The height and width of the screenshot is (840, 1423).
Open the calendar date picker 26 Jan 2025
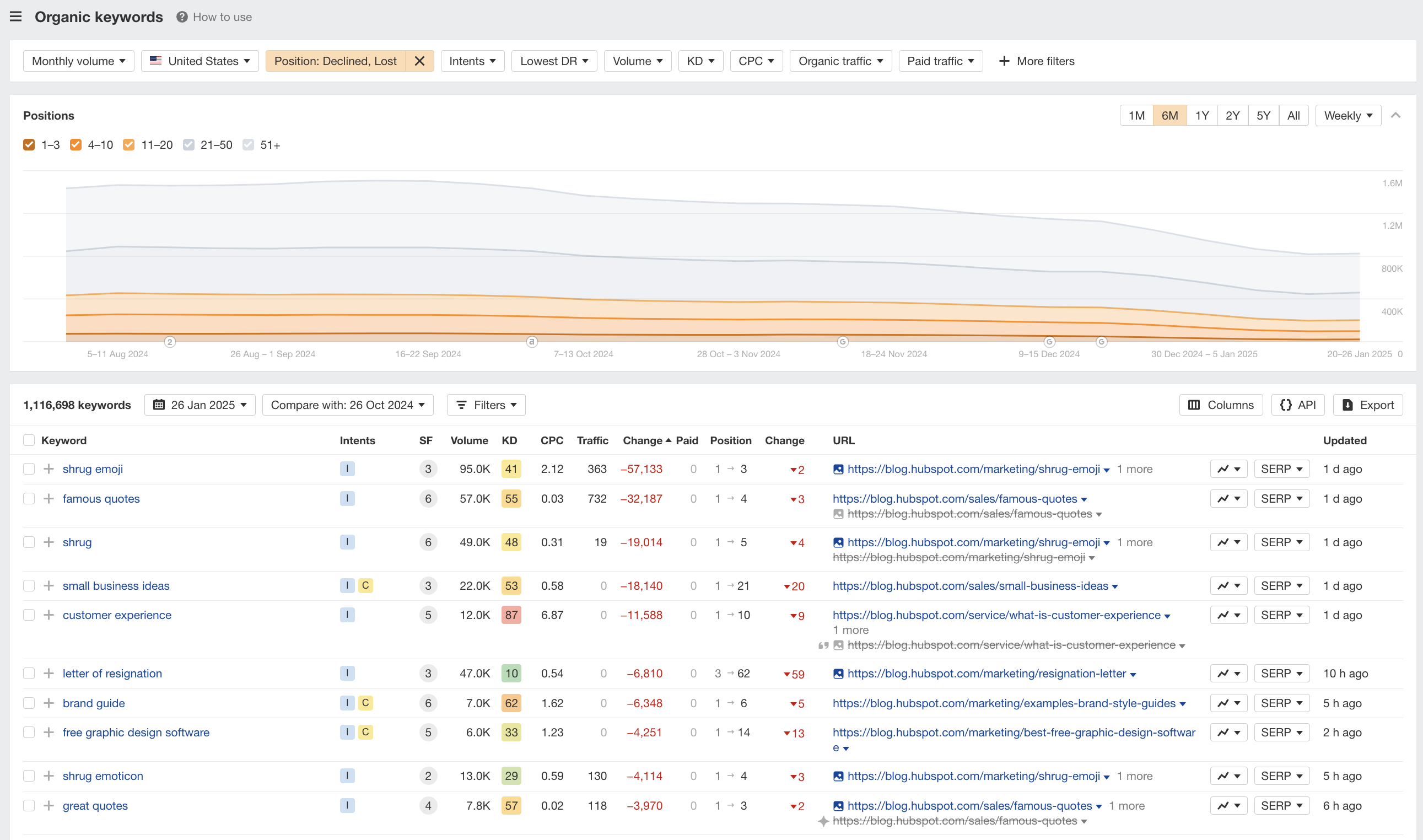(x=200, y=405)
